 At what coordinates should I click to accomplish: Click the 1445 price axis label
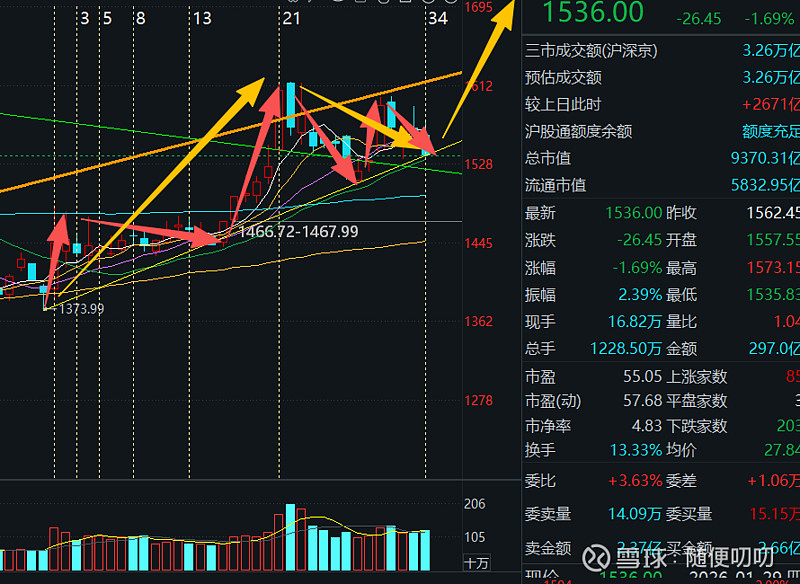point(479,243)
